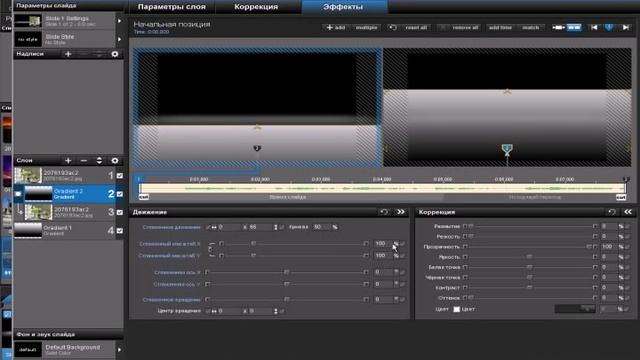The height and width of the screenshot is (360, 640).
Task: Toggle visibility checkbox of Gradient 2 layer
Action: [120, 194]
